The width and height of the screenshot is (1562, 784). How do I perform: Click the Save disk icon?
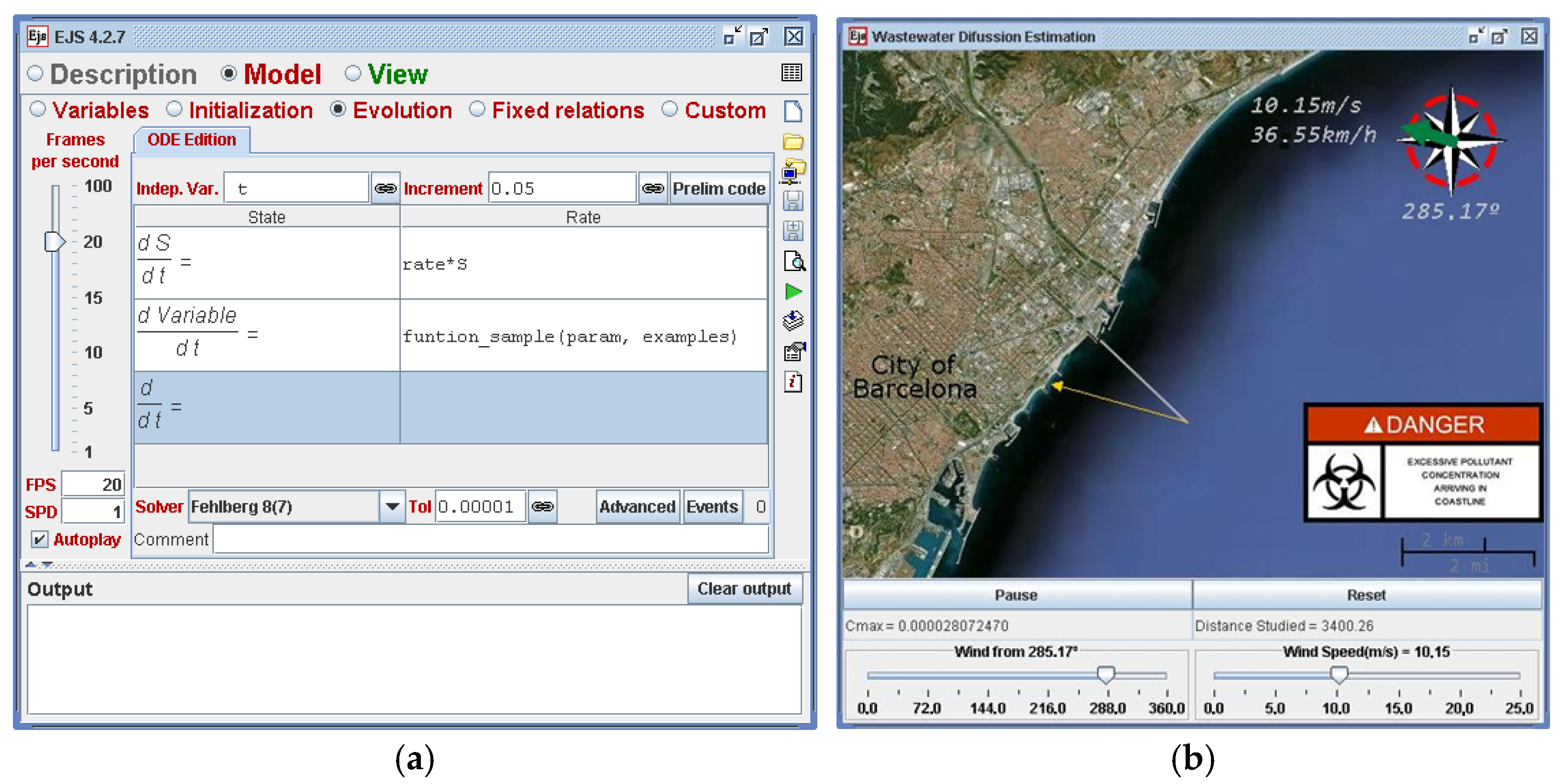(x=792, y=201)
